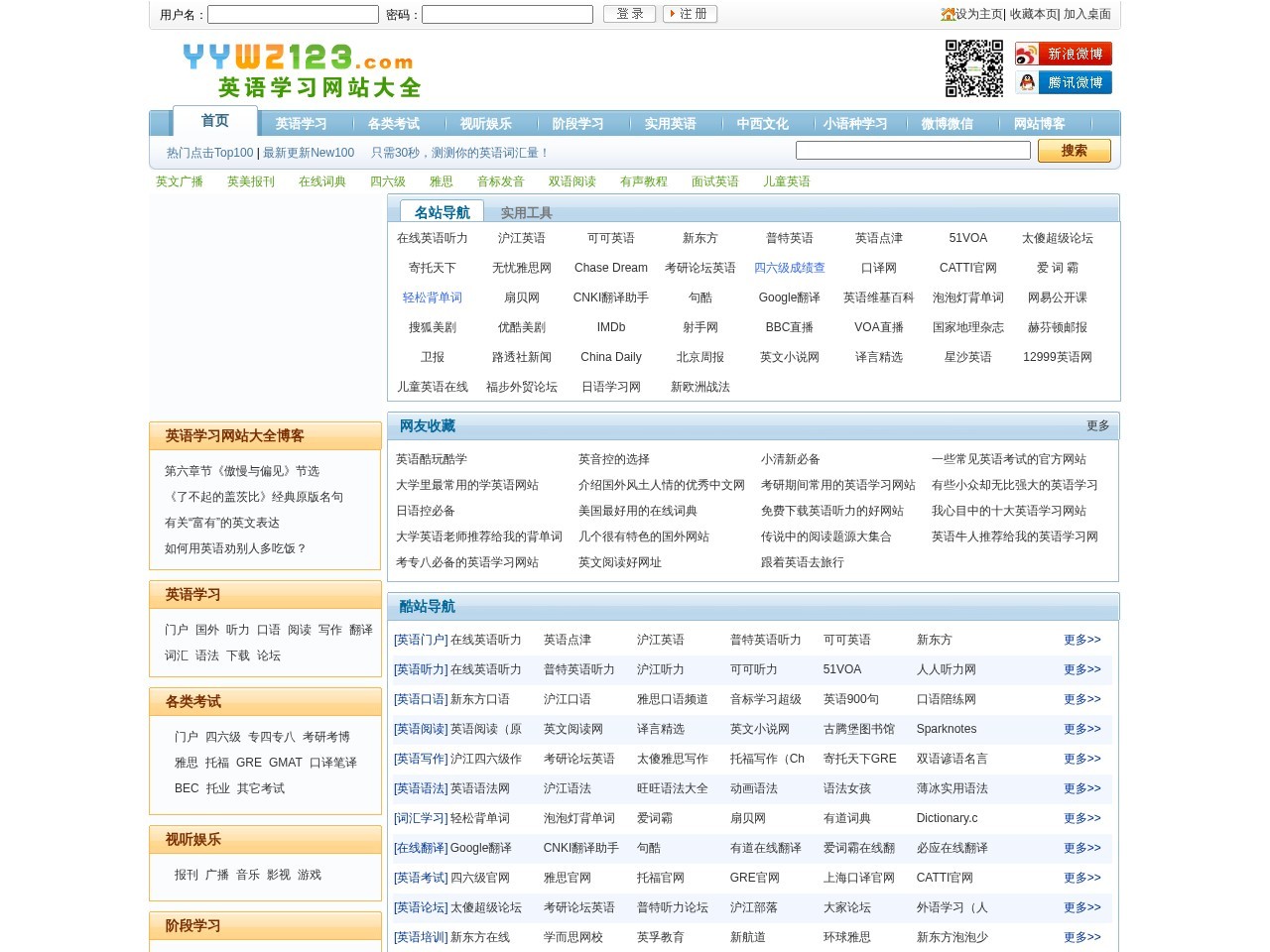Expand 更多>> for the 英语培训 row
Screen dimensions: 1270x952
(1081, 937)
